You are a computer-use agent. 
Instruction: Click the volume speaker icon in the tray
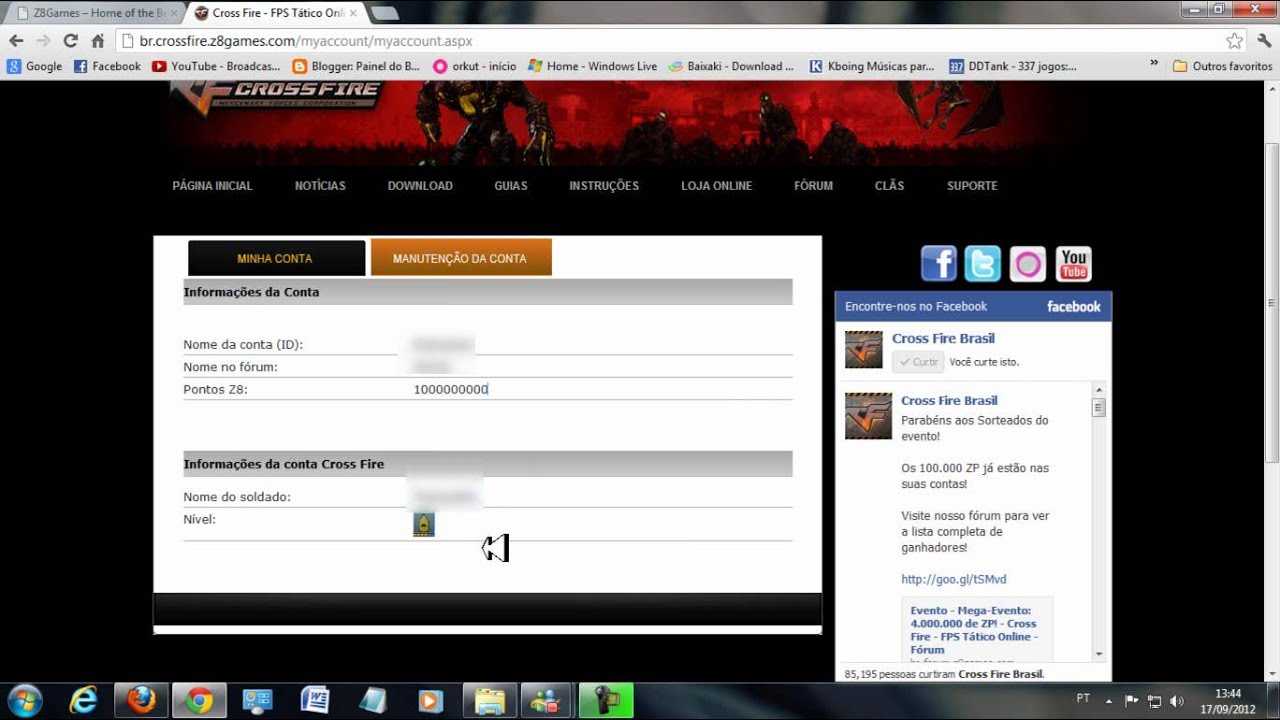(x=1176, y=701)
